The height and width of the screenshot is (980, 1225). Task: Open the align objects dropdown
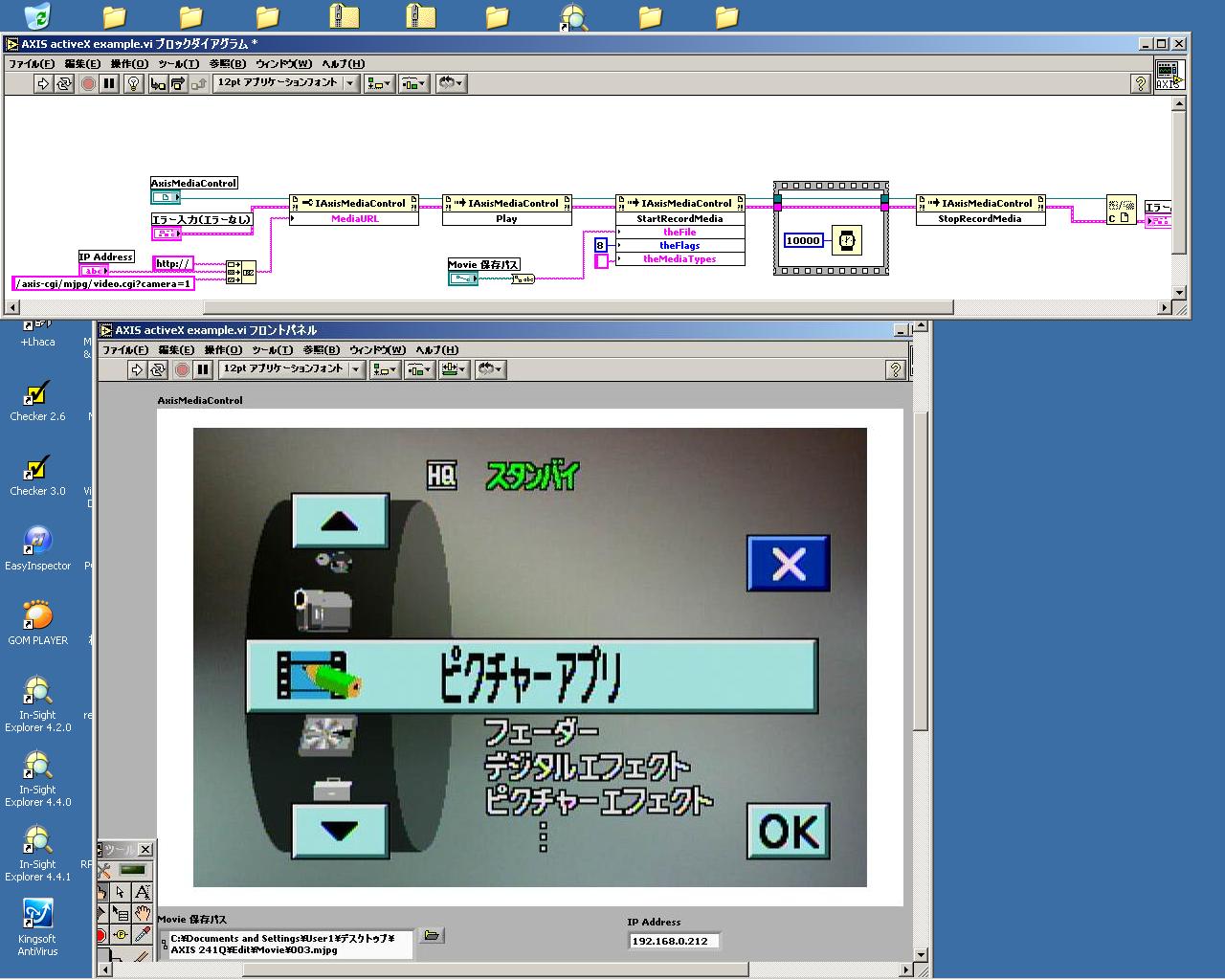378,83
